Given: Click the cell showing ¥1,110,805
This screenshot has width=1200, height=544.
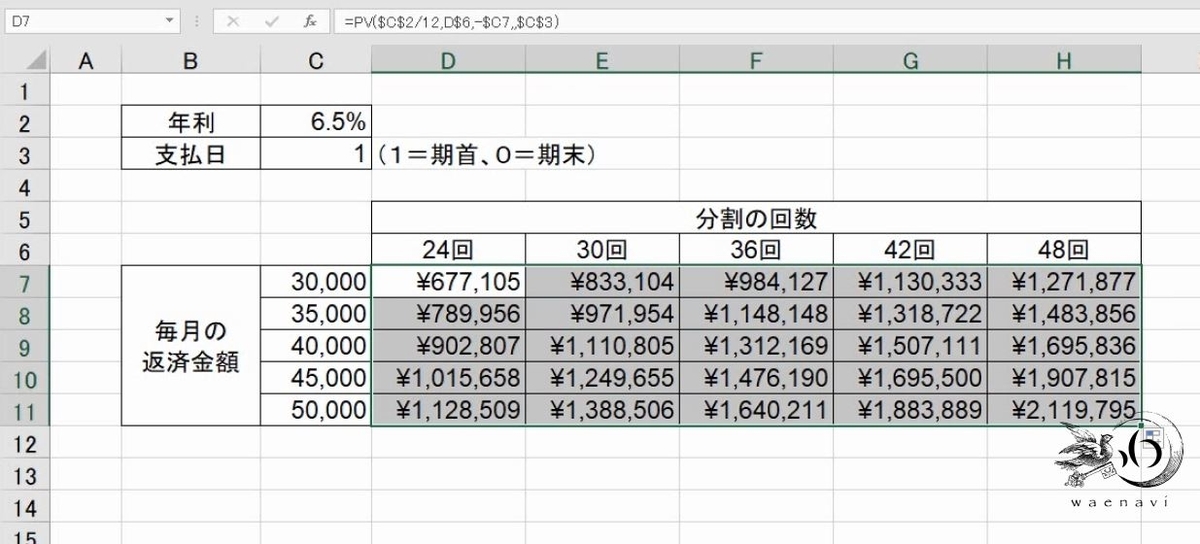Looking at the screenshot, I should coord(602,347).
